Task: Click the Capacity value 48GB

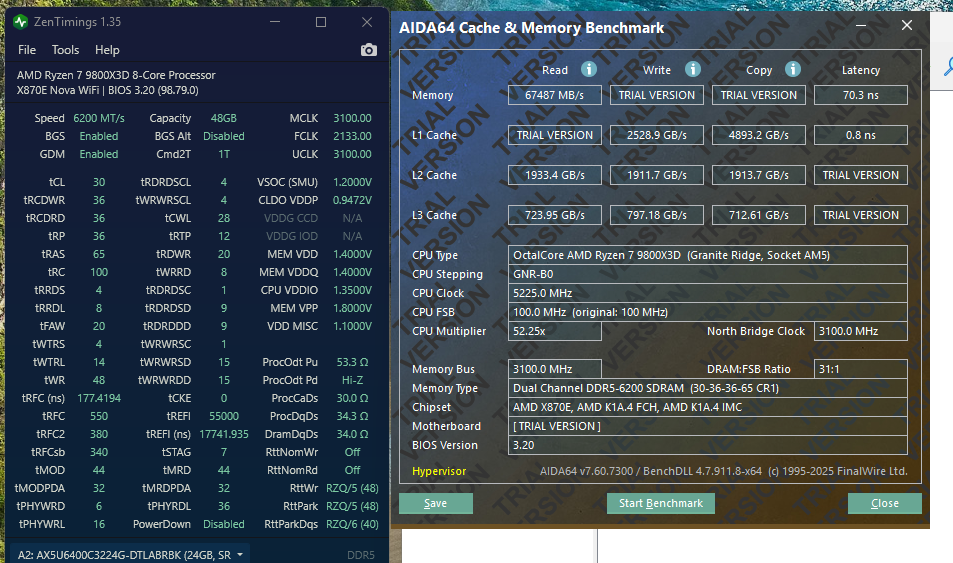Action: click(x=224, y=118)
